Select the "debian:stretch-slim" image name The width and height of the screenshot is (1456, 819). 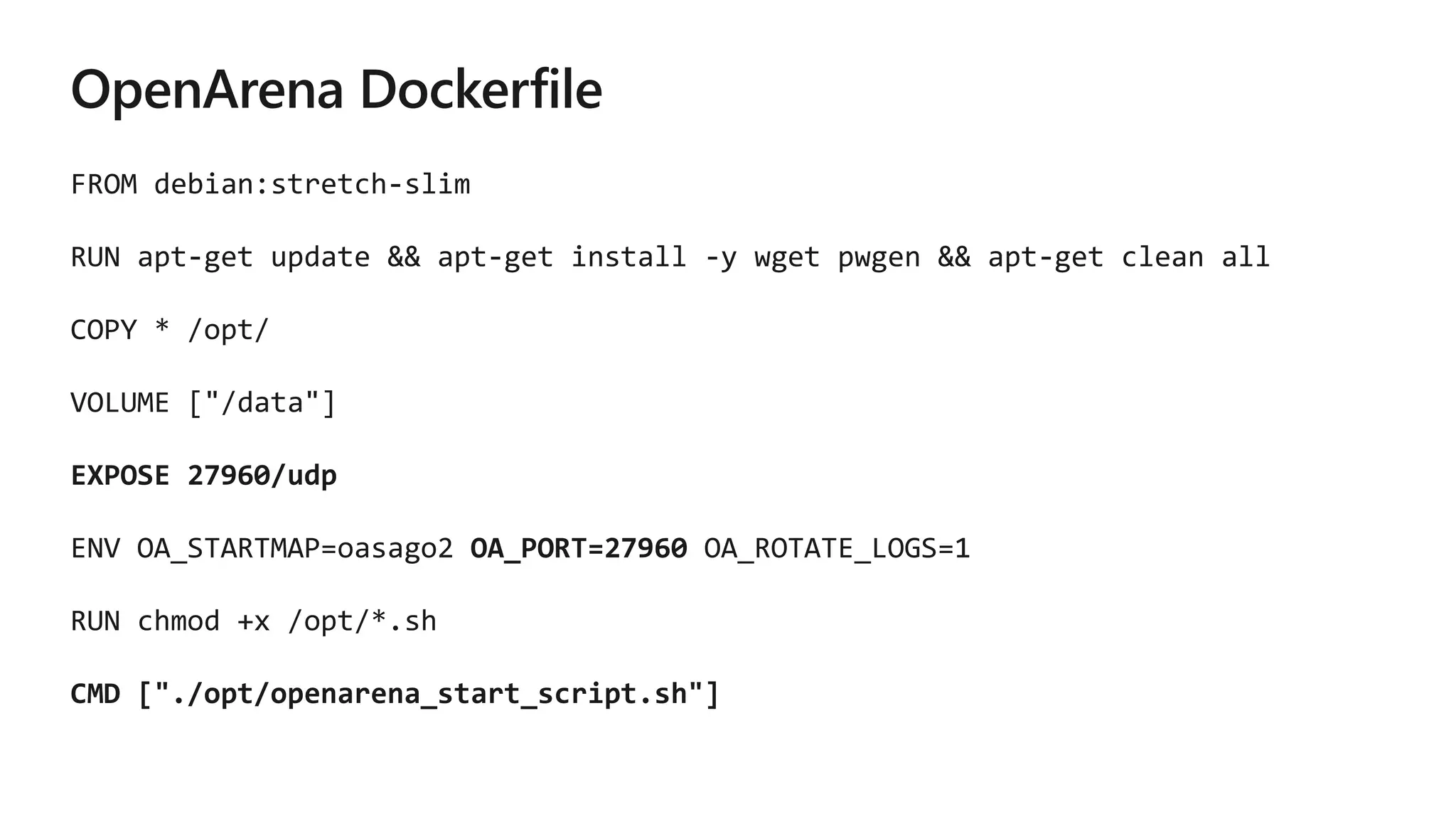point(312,185)
